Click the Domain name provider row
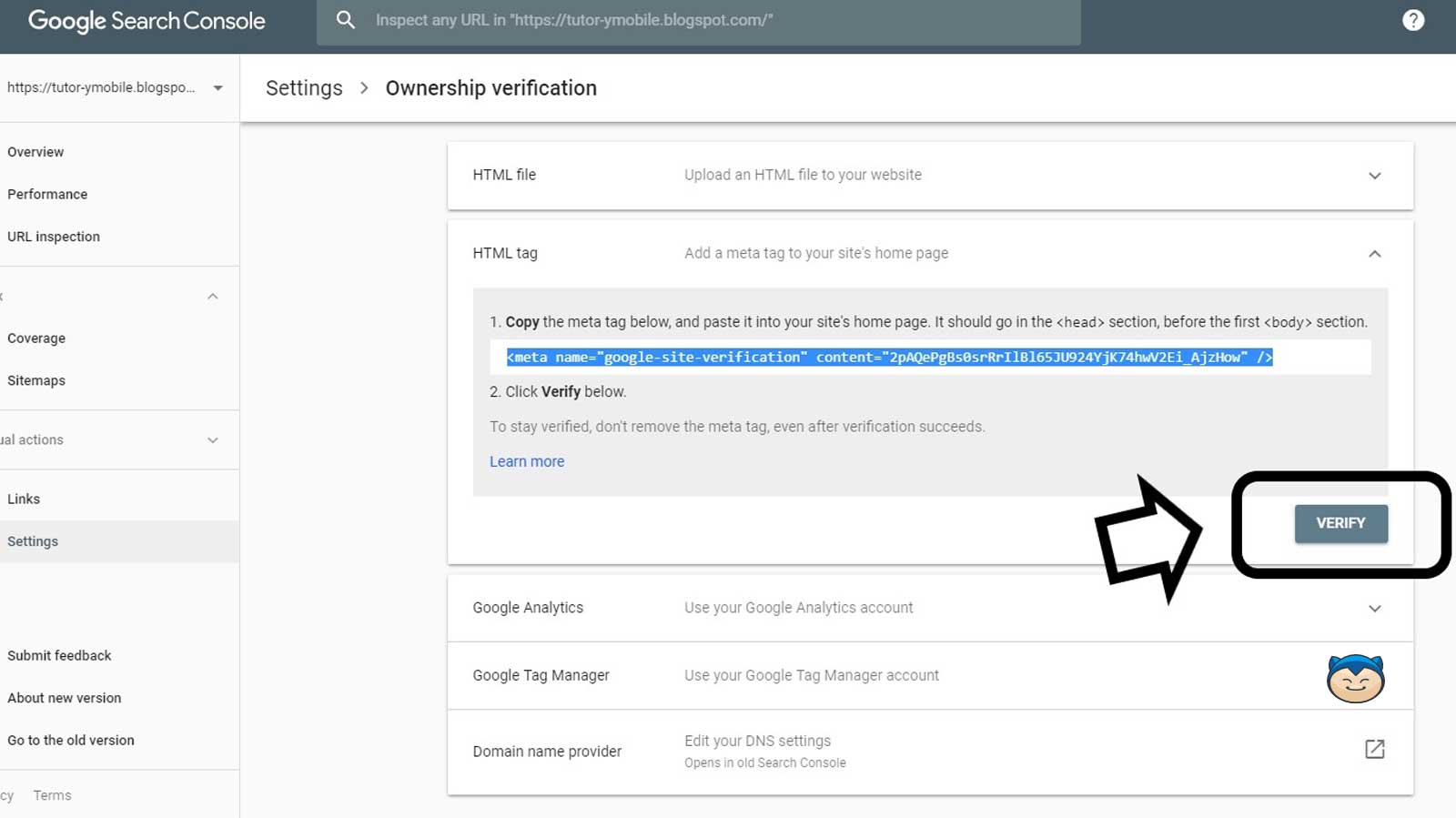Image resolution: width=1456 pixels, height=818 pixels. click(x=930, y=752)
